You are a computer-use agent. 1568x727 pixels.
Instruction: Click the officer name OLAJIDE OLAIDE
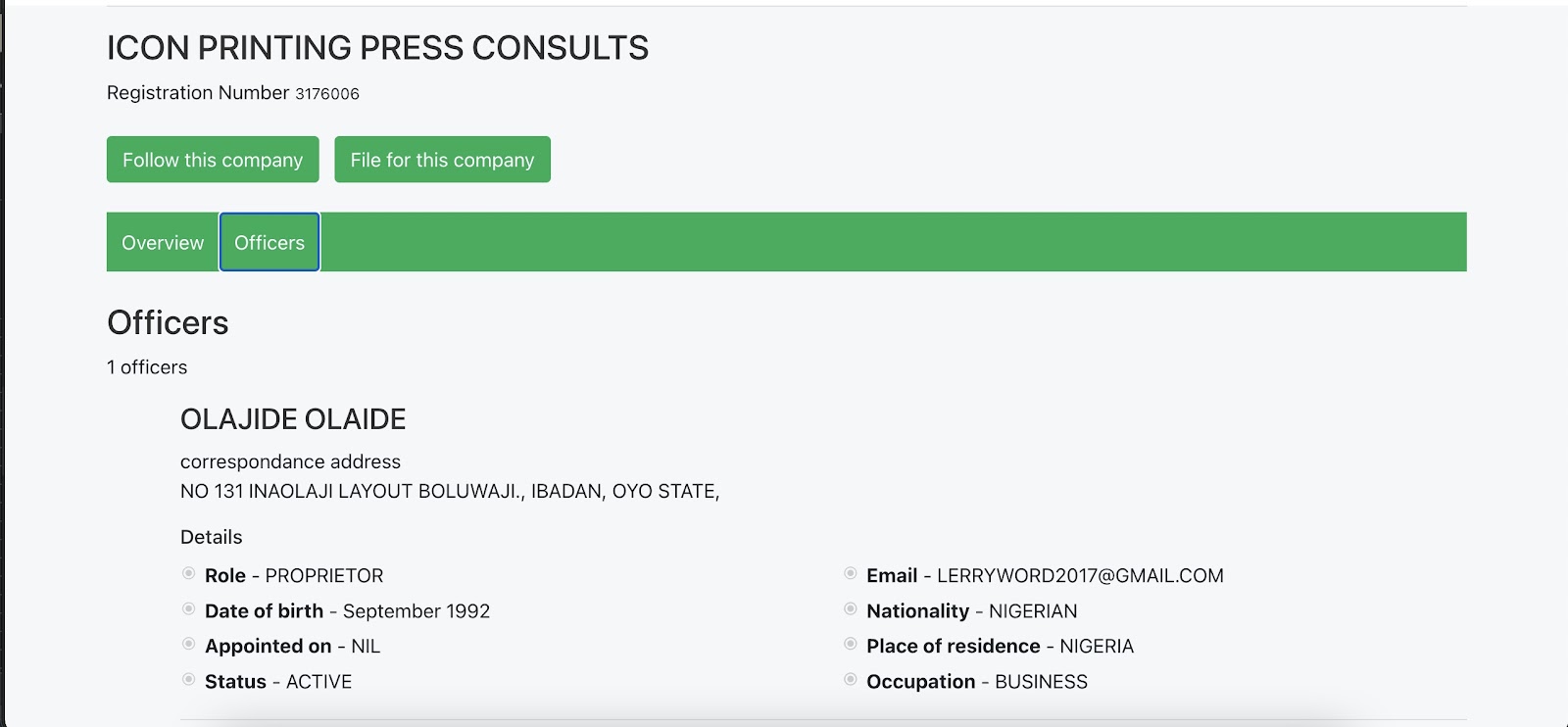point(293,419)
